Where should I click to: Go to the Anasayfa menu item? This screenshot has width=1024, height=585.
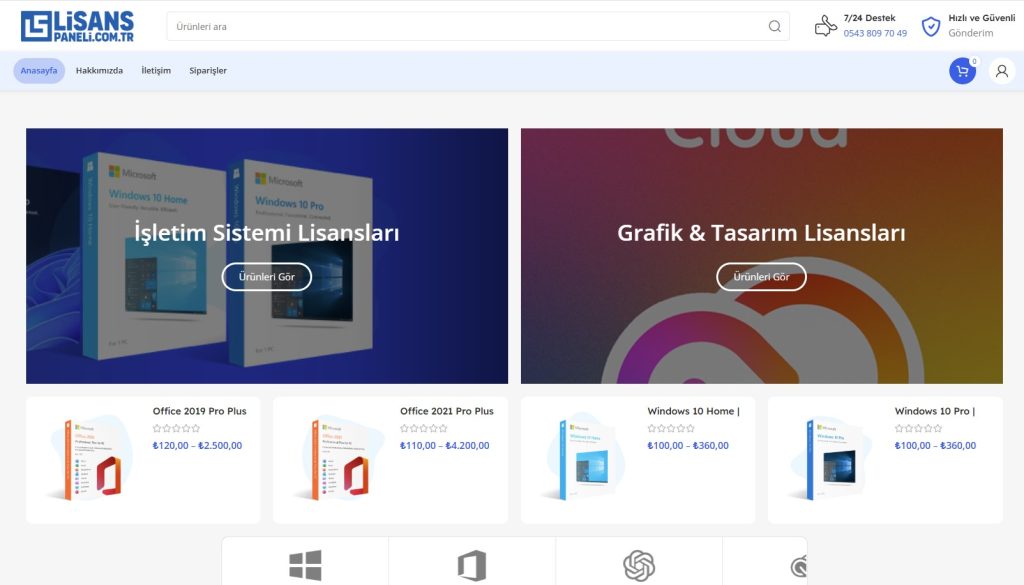pyautogui.click(x=39, y=71)
